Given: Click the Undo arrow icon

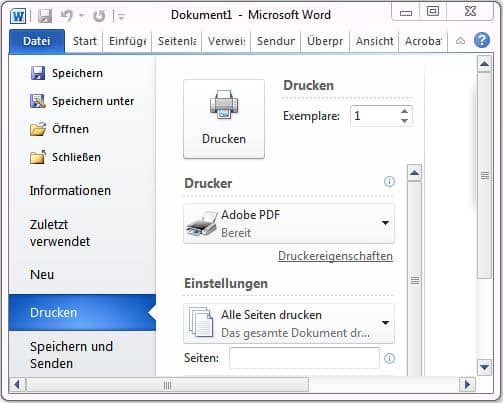Looking at the screenshot, I should [67, 15].
